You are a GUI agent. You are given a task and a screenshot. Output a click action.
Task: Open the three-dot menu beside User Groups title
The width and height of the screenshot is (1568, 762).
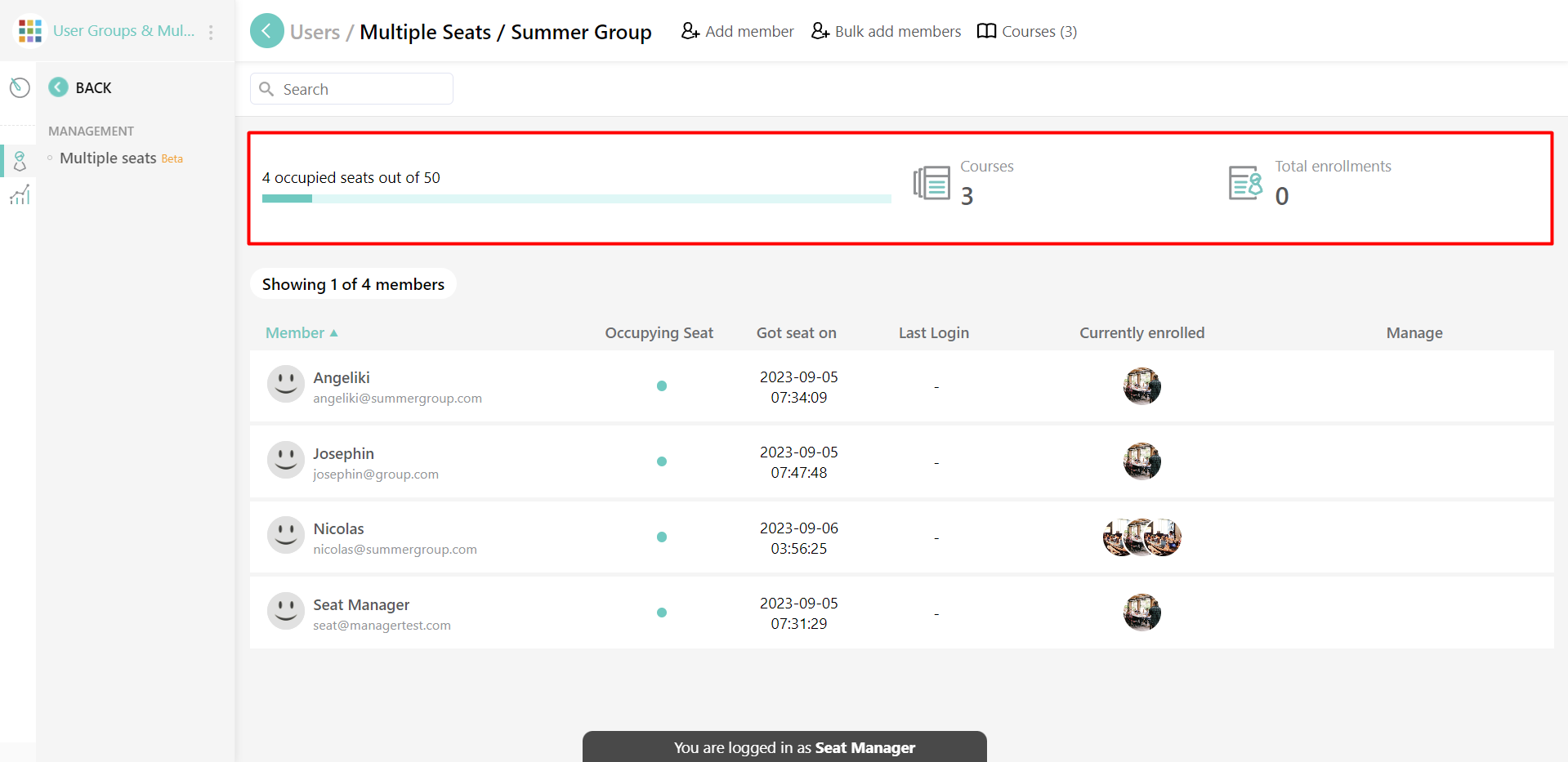[x=211, y=30]
